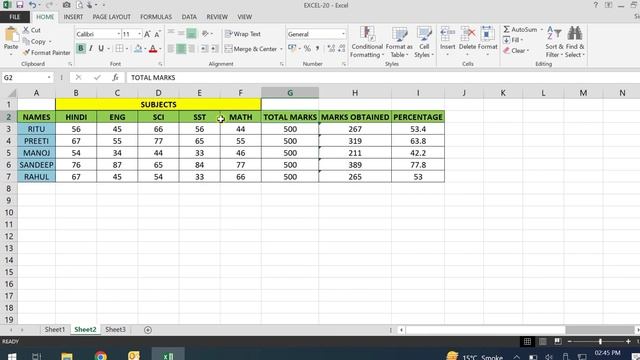The height and width of the screenshot is (360, 640).
Task: Click the Fill Color paint bucket
Action: tap(138, 49)
